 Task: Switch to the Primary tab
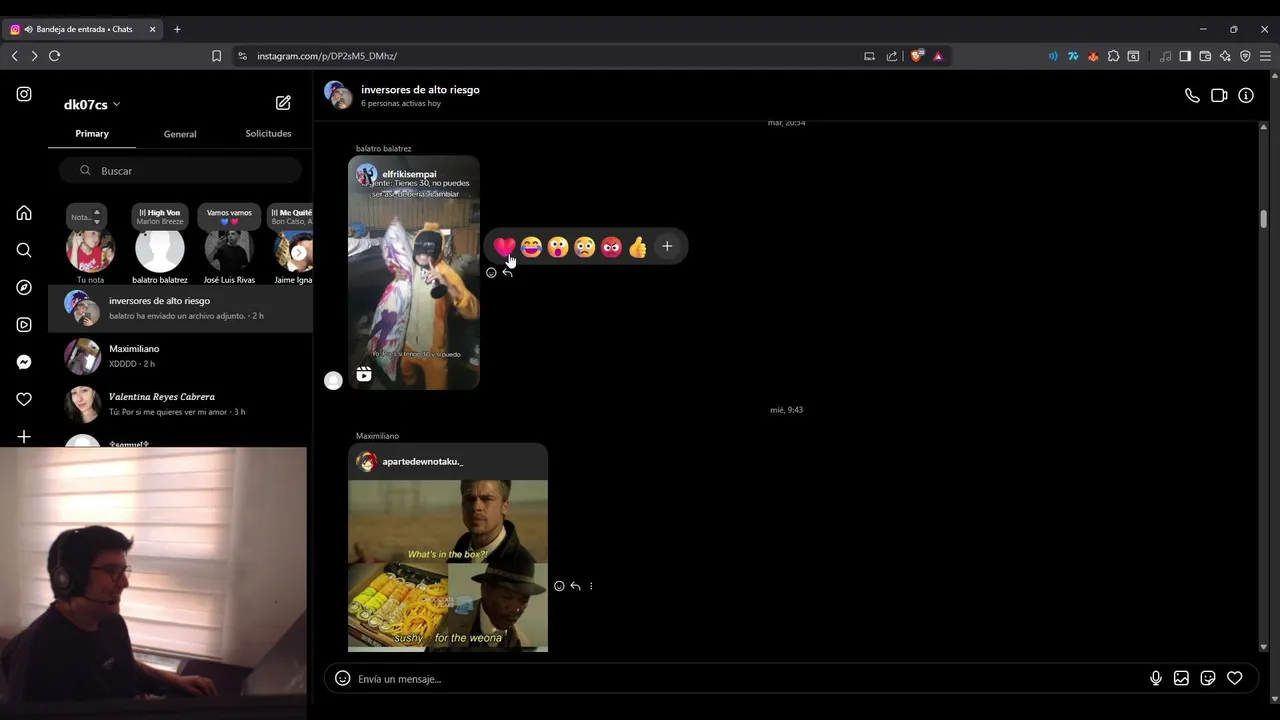(92, 133)
